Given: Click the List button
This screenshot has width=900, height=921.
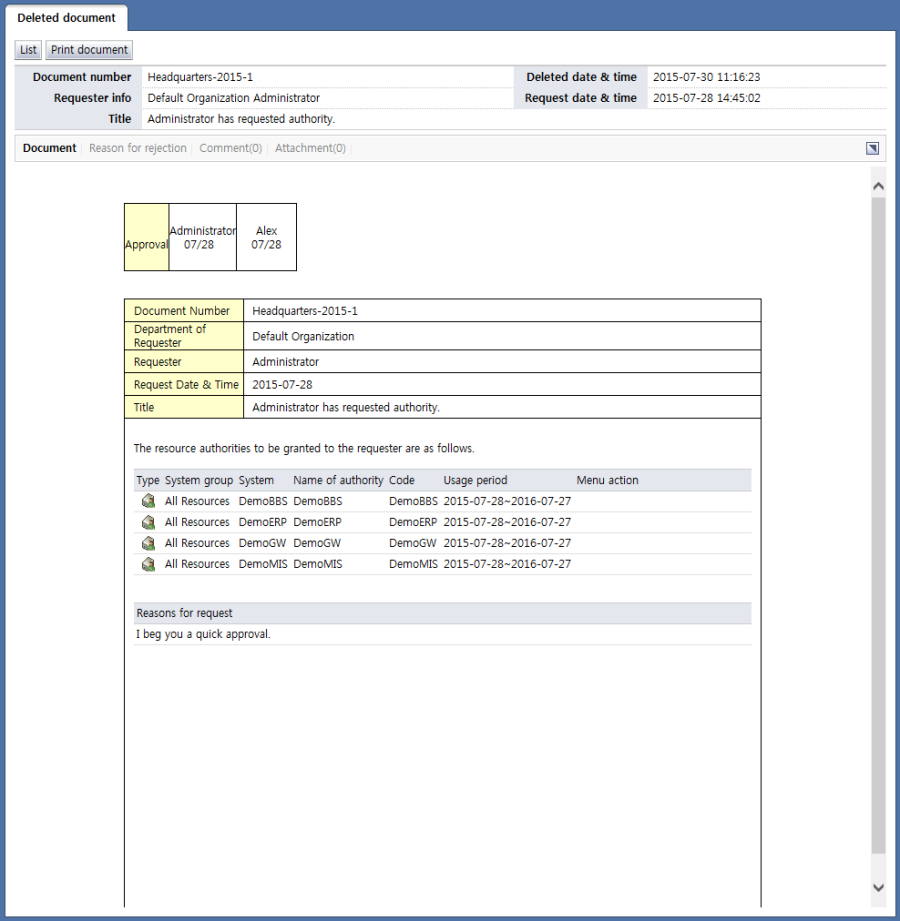Looking at the screenshot, I should pos(28,50).
